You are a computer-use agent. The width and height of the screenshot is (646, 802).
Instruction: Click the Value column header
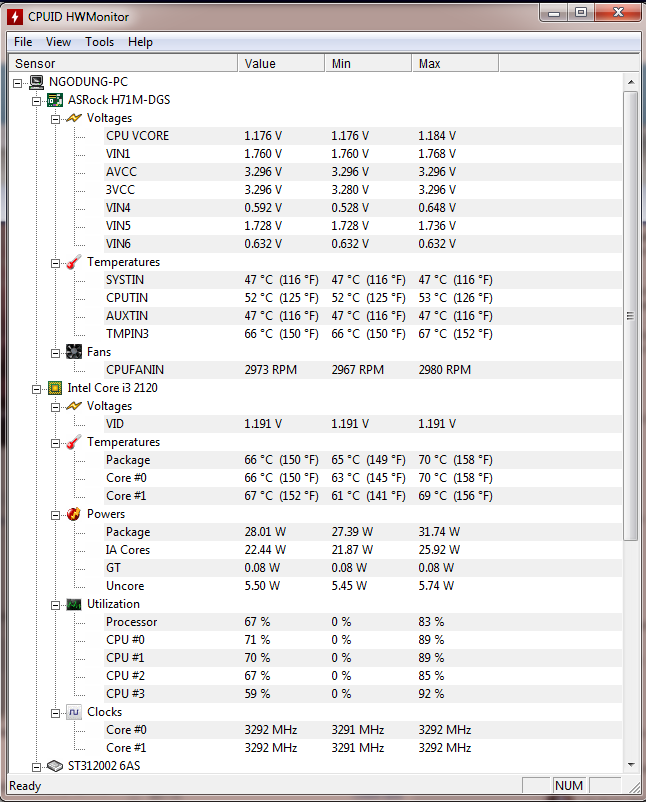pyautogui.click(x=282, y=63)
